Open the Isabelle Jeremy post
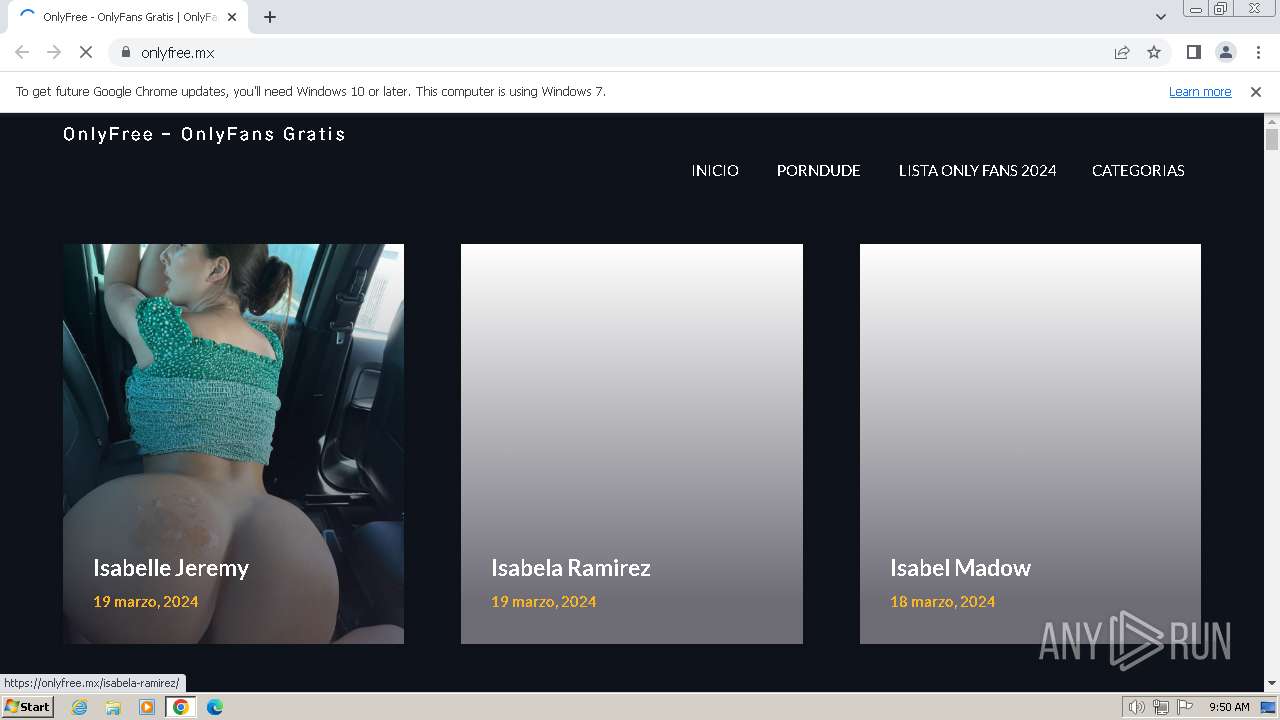The image size is (1280, 720). [171, 568]
